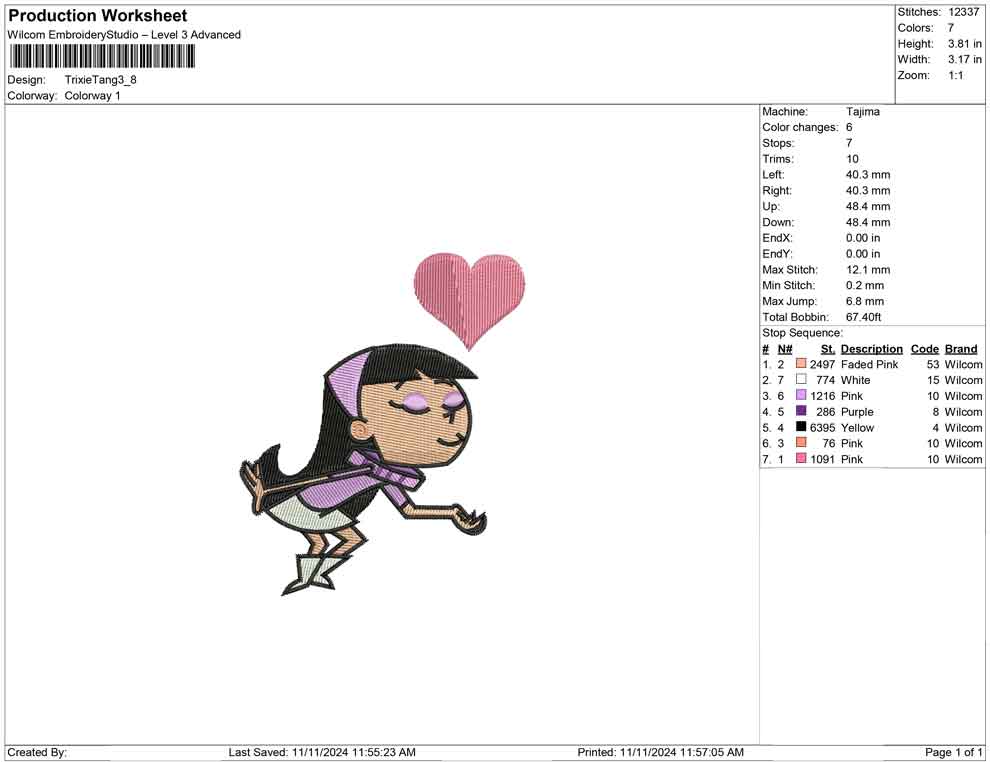Click the 'Stop Sequence:' label
This screenshot has width=990, height=762.
(802, 333)
